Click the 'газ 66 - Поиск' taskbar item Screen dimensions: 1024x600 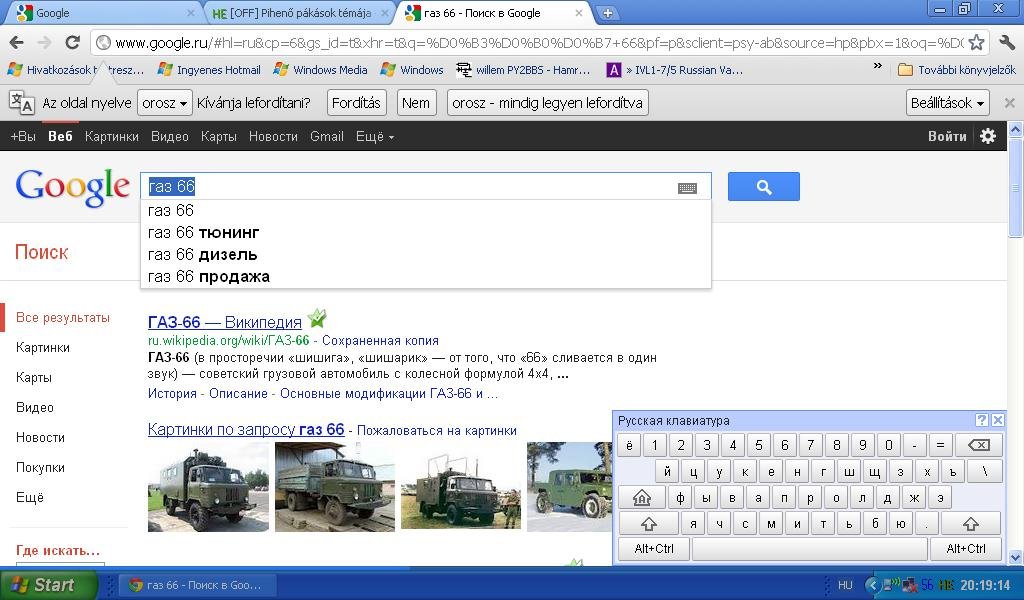click(x=195, y=585)
